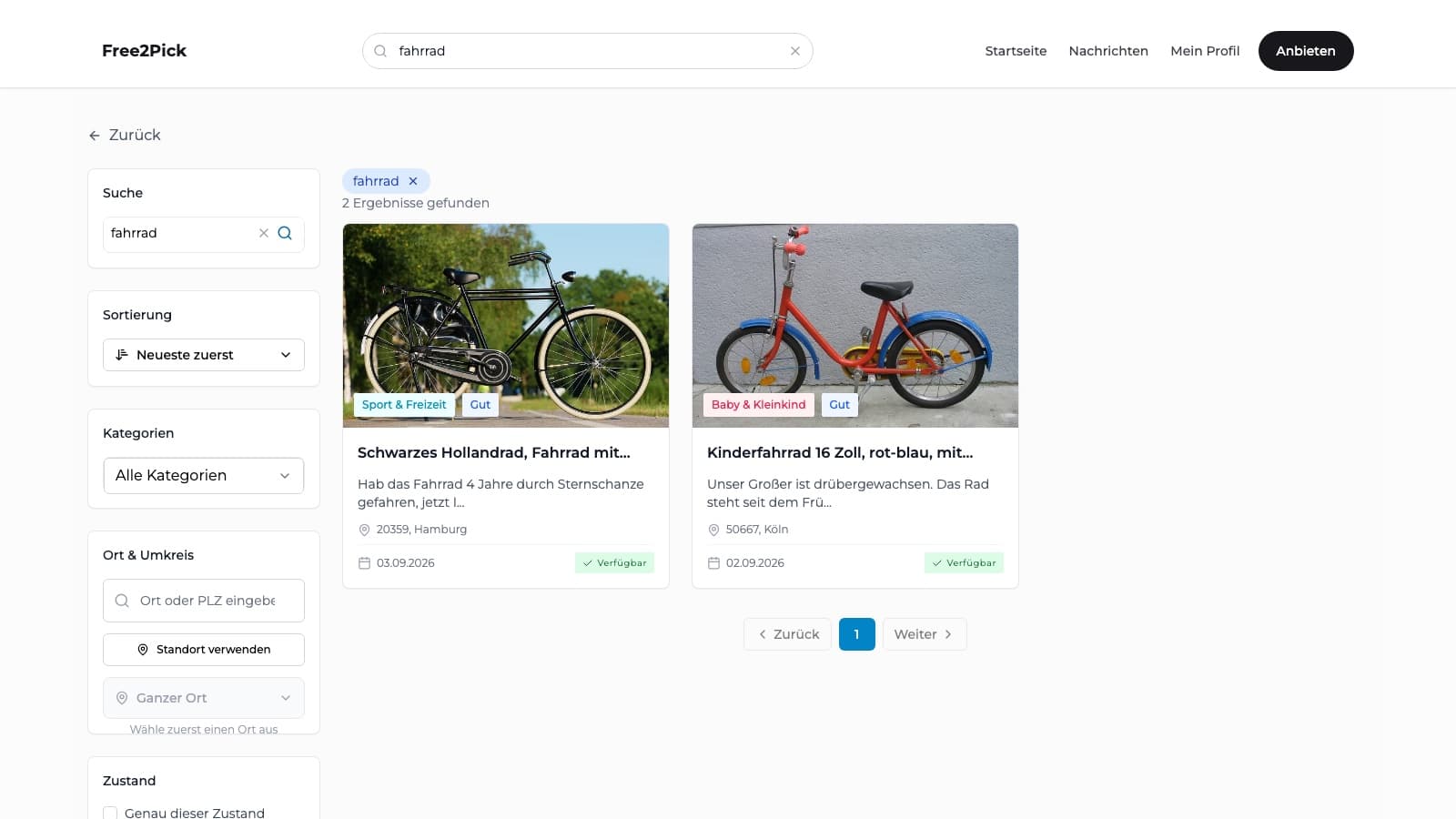Click calendar icon beside 03.09.2026
The height and width of the screenshot is (819, 1456).
[364, 563]
